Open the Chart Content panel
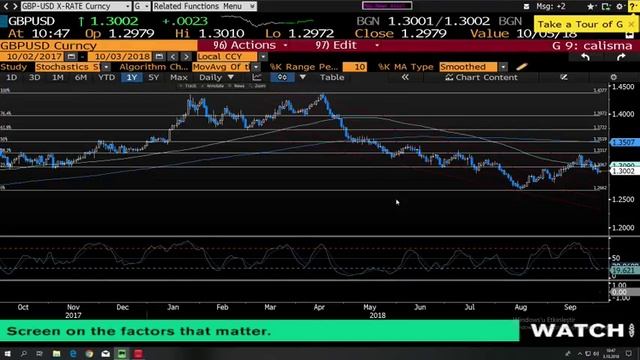 tap(481, 77)
